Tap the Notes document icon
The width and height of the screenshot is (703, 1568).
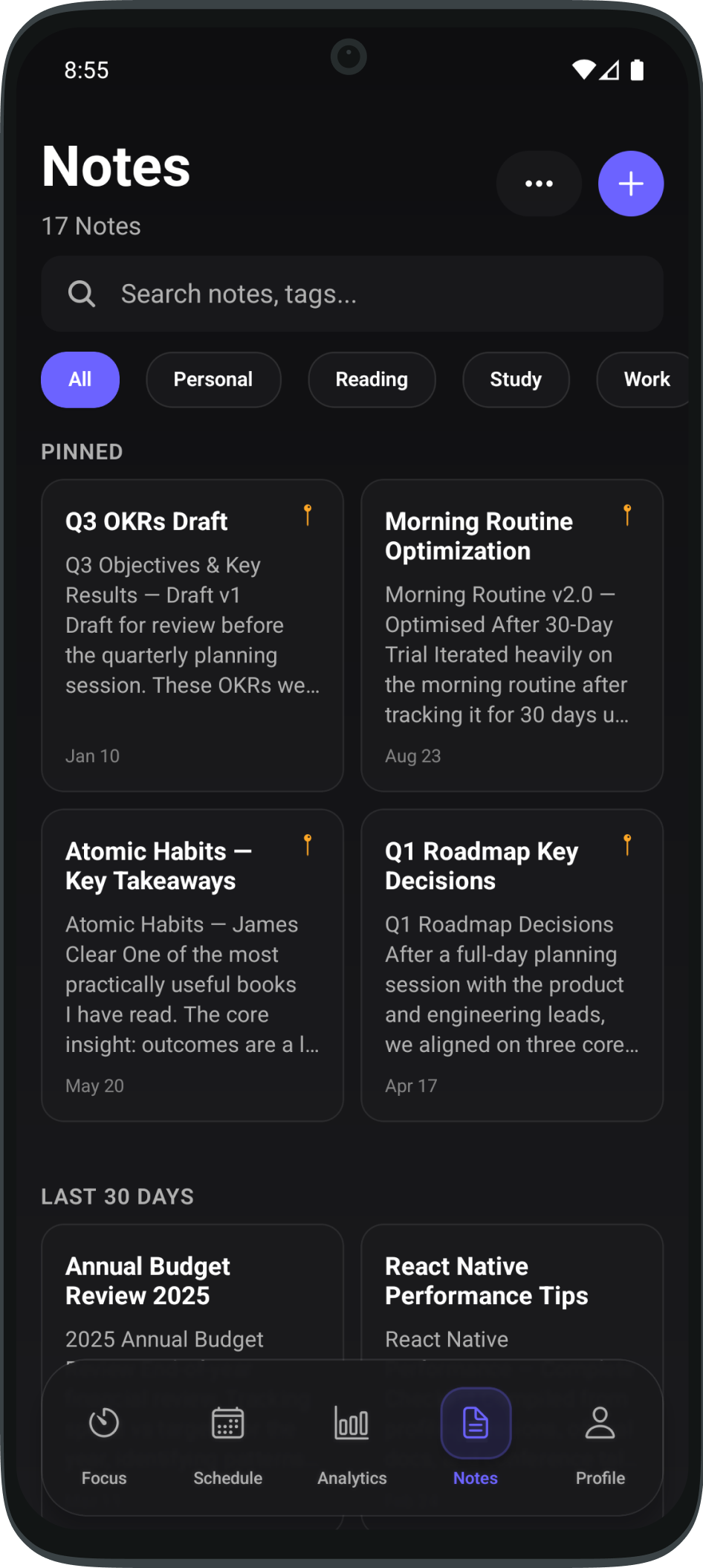(475, 1423)
